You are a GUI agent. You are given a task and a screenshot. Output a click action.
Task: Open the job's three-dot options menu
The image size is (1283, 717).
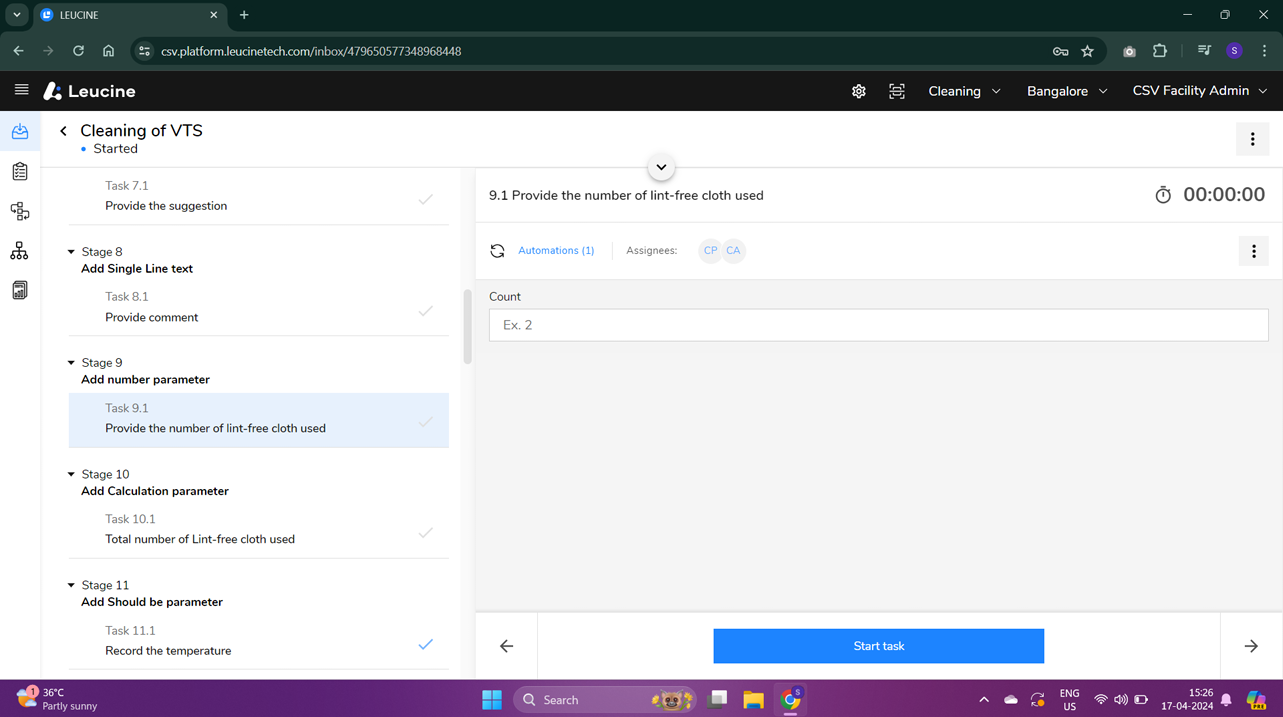[x=1252, y=140]
